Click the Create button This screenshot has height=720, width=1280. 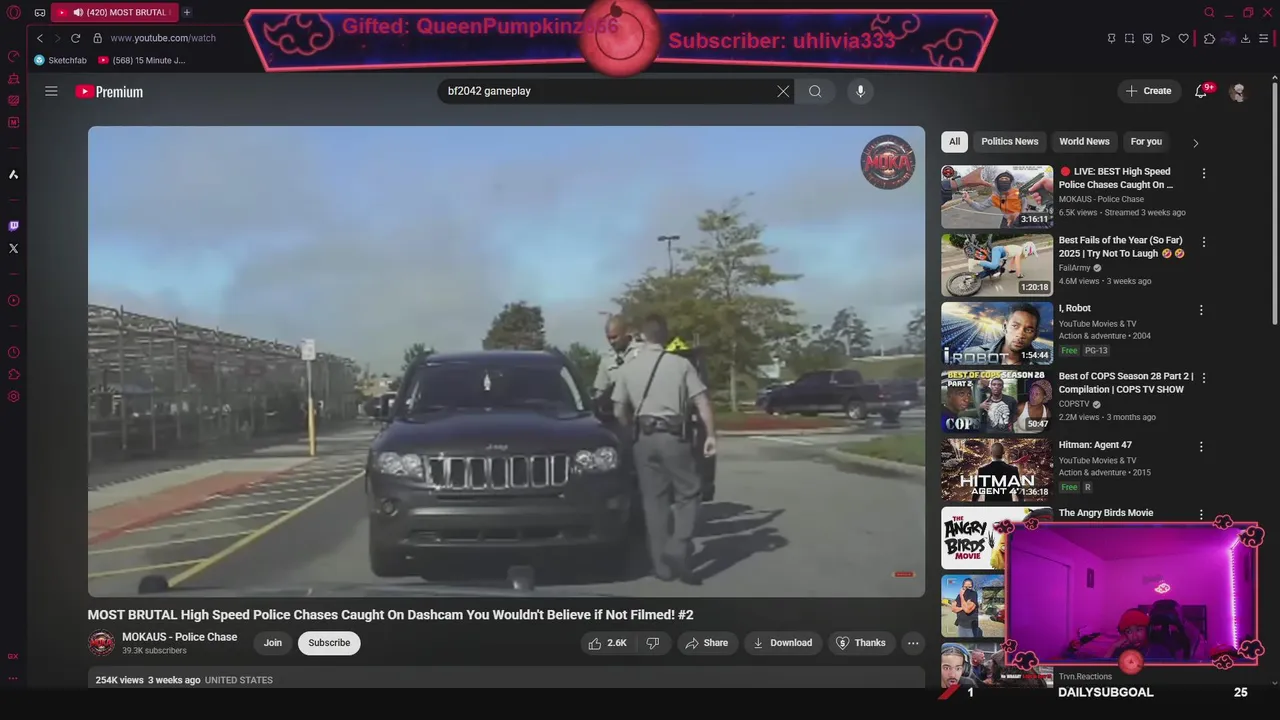[1148, 91]
